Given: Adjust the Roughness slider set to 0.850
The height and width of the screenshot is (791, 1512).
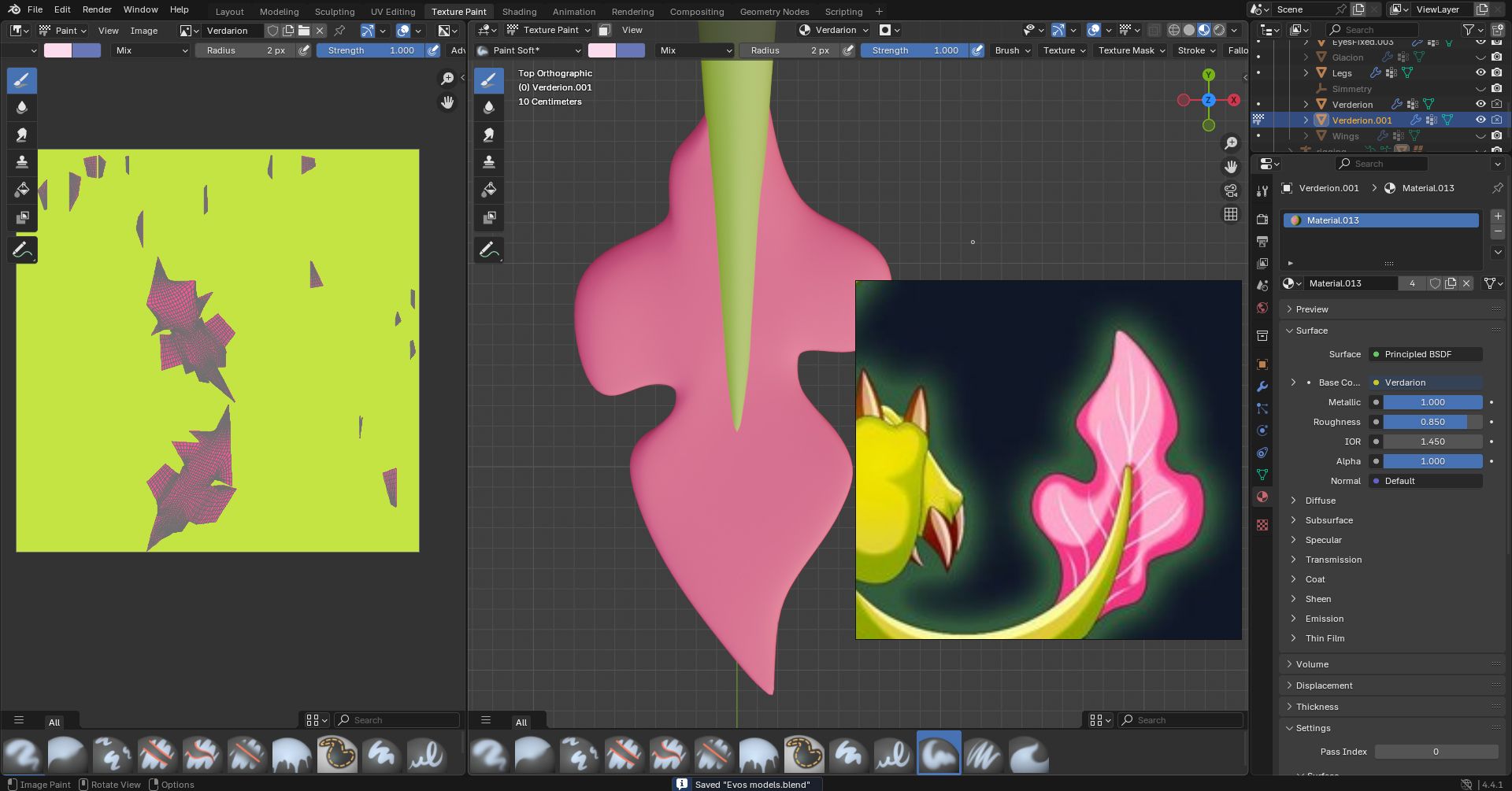Looking at the screenshot, I should (x=1432, y=422).
